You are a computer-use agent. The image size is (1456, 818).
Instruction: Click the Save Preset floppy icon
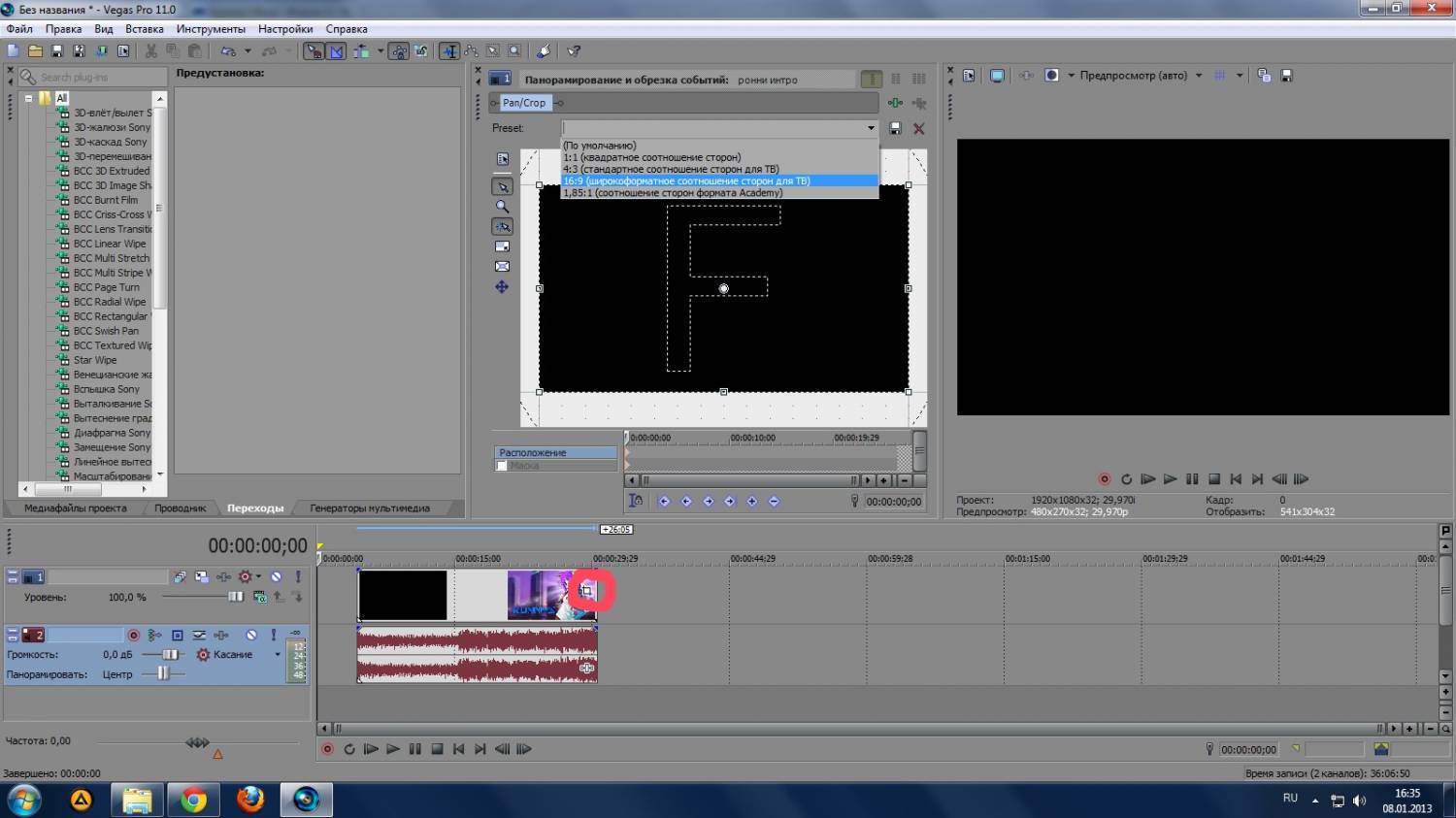pyautogui.click(x=895, y=128)
